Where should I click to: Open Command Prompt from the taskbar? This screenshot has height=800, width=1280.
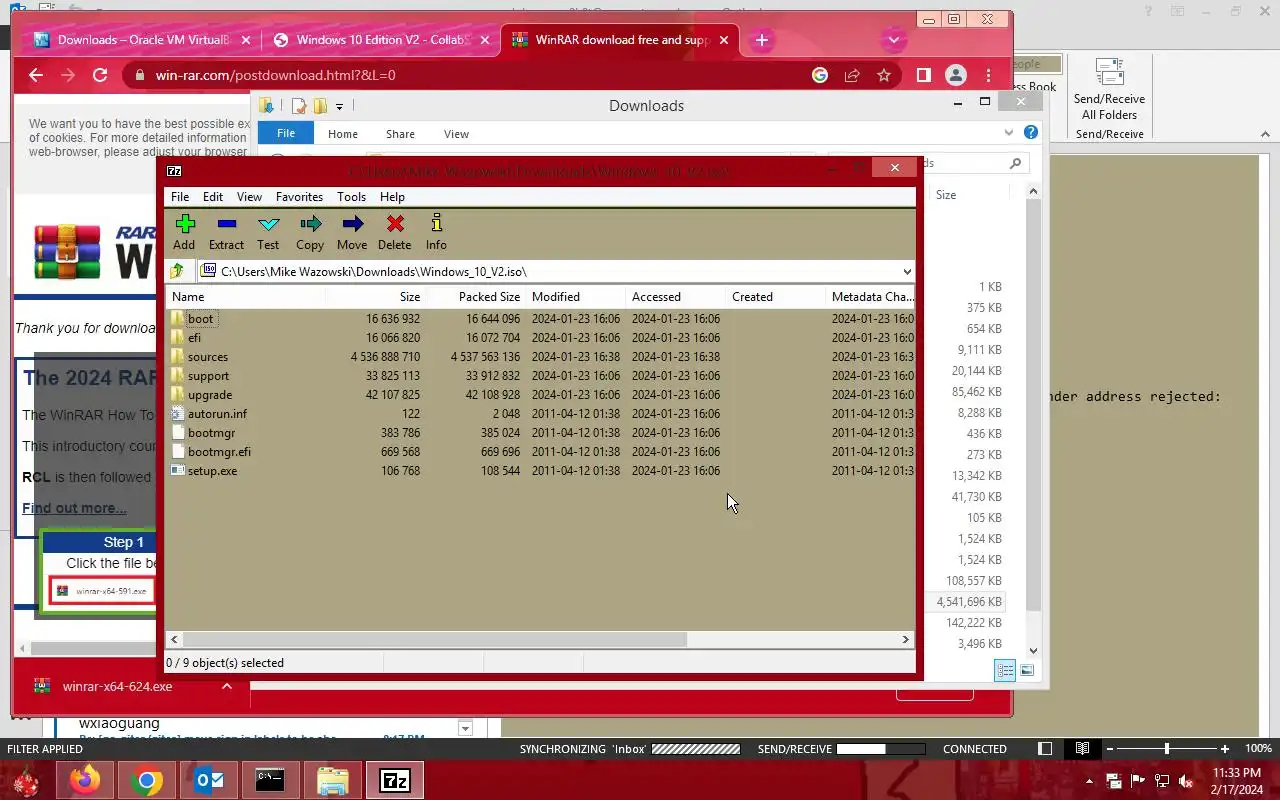[x=270, y=780]
